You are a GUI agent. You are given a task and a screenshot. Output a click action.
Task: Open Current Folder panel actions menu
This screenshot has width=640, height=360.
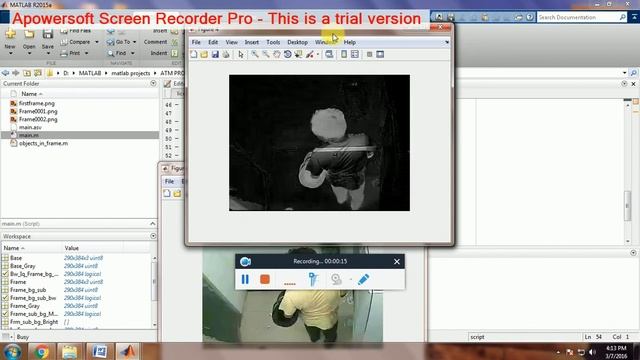coord(153,83)
